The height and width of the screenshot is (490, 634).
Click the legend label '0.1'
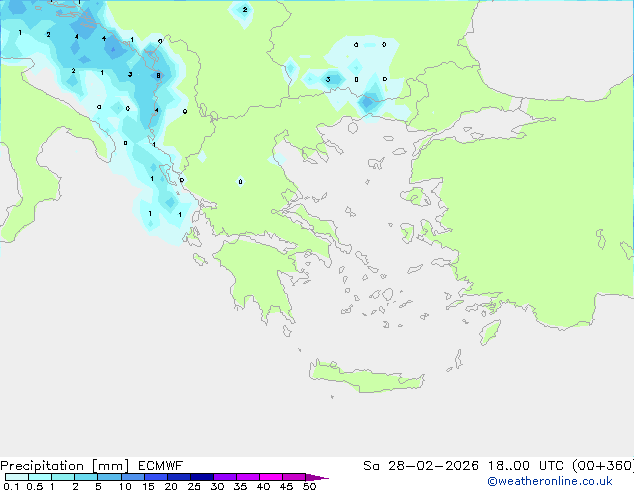pos(11,486)
